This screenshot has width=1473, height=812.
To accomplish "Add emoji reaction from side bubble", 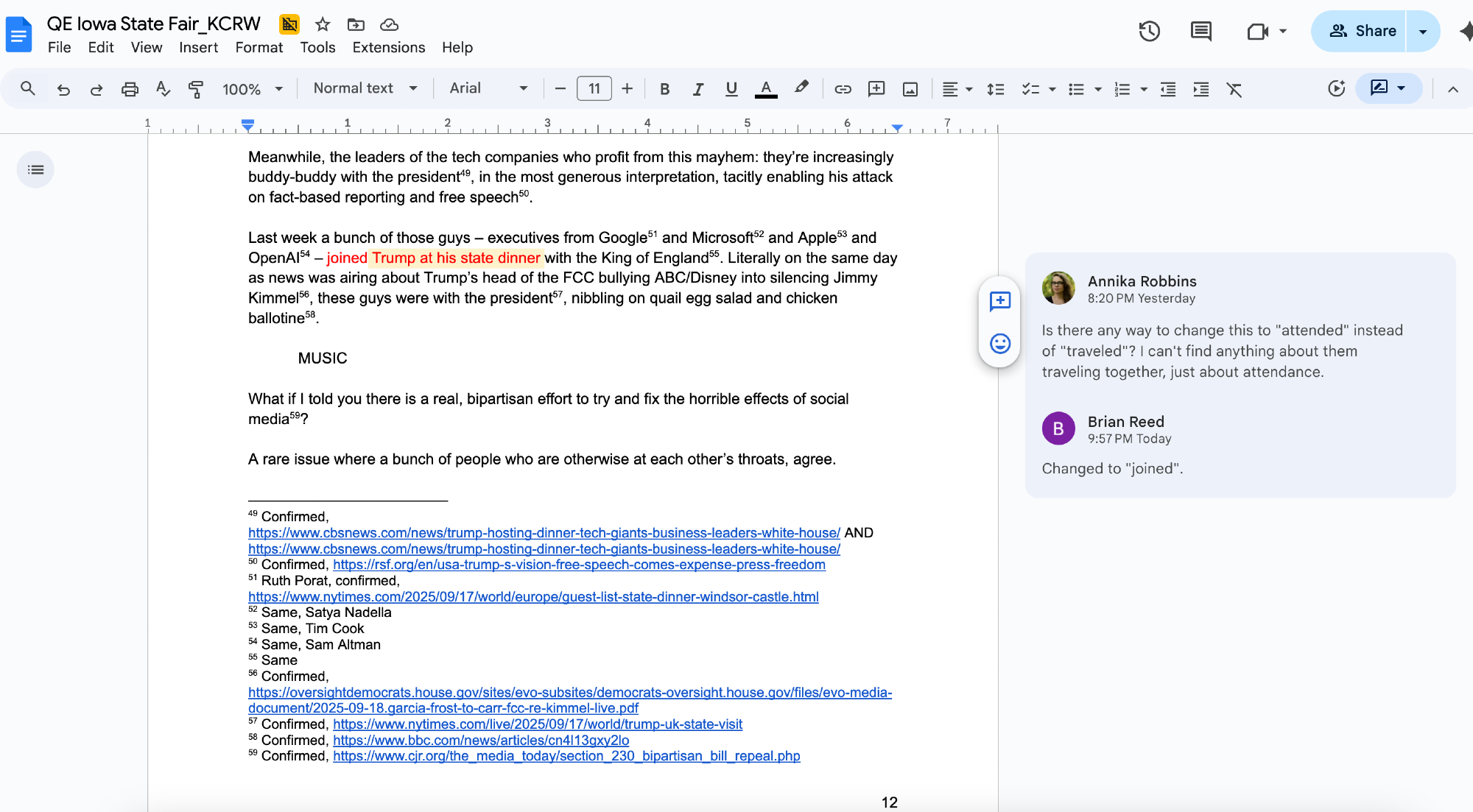I will [x=999, y=344].
